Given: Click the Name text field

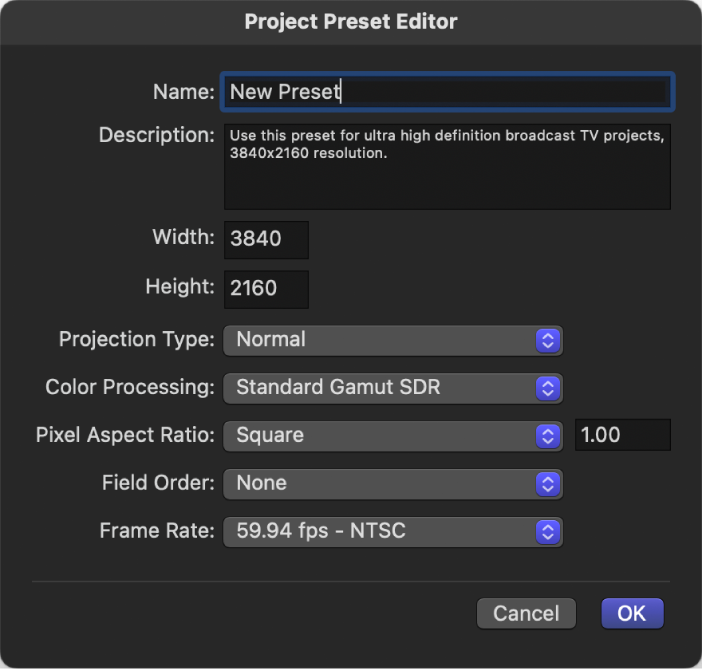Looking at the screenshot, I should click(x=446, y=92).
